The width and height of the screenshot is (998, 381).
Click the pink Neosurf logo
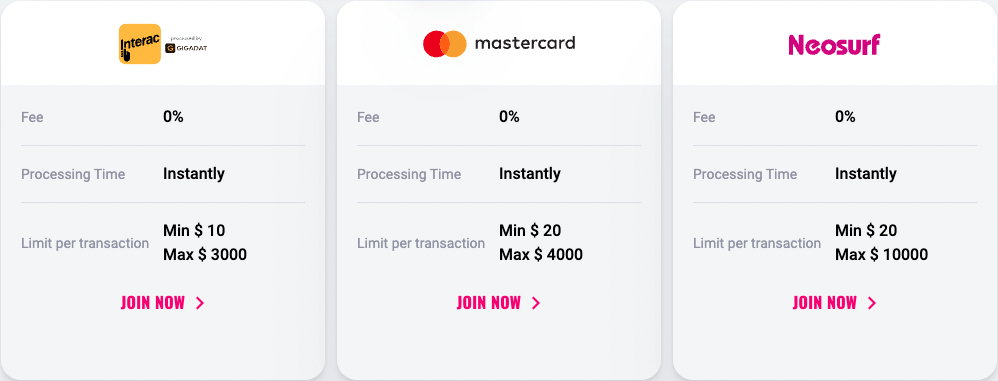[834, 45]
